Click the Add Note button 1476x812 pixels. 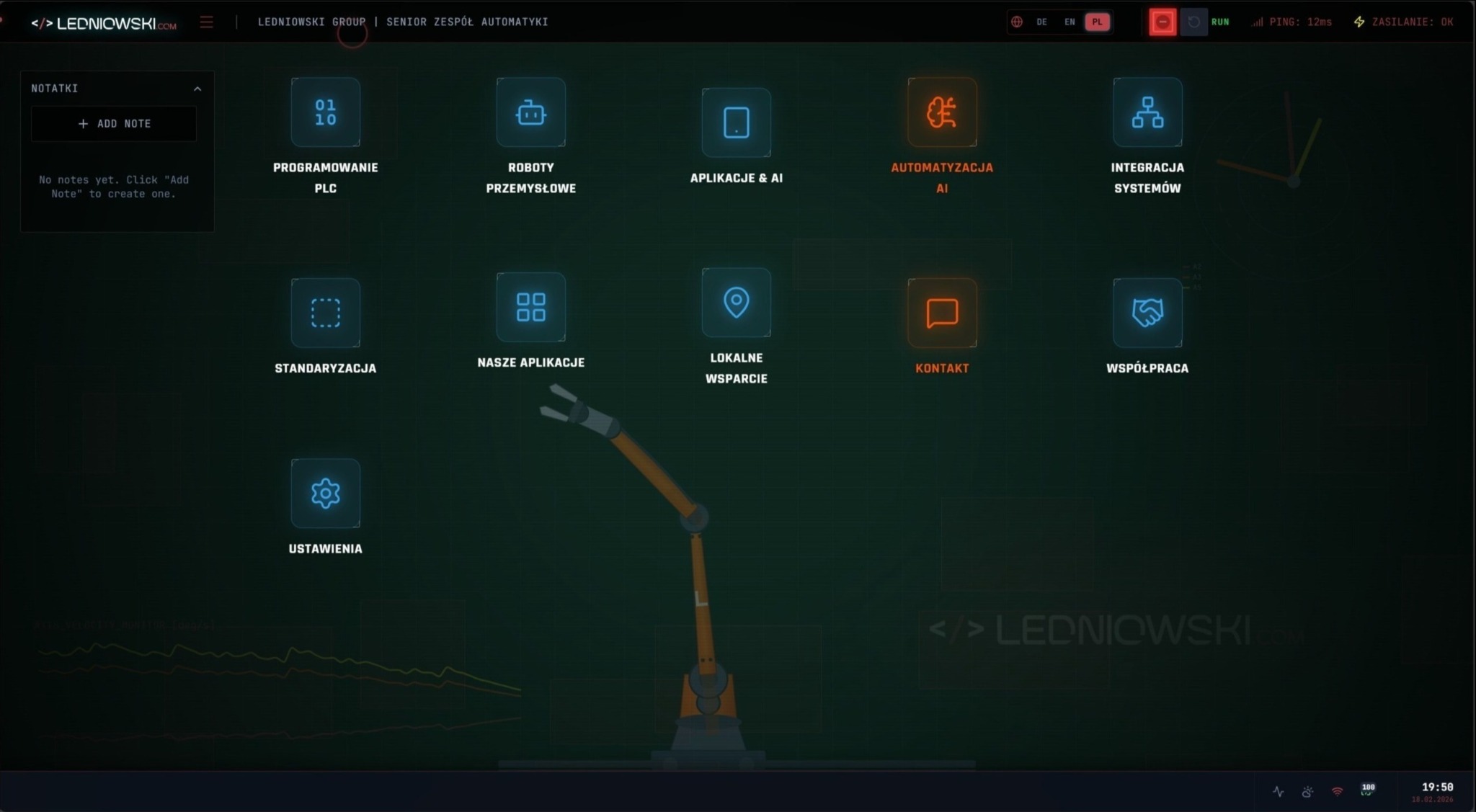114,124
